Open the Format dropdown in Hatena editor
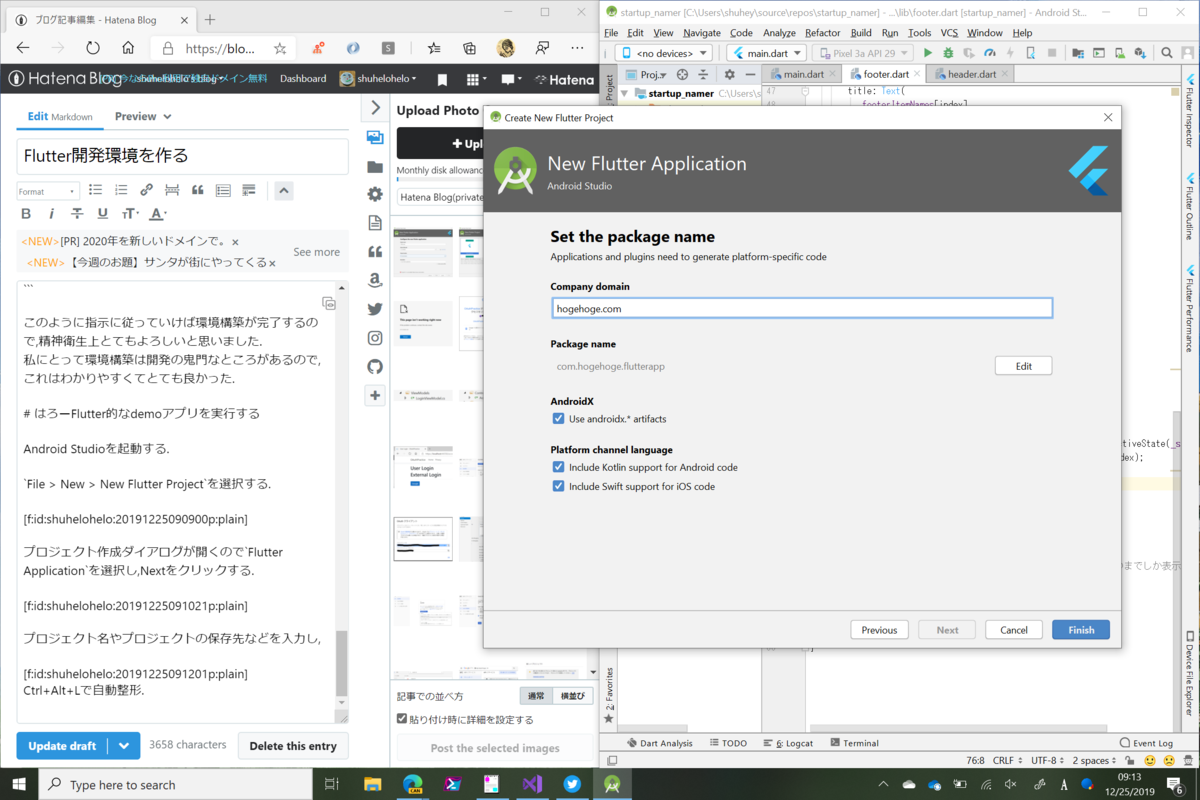The width and height of the screenshot is (1200, 800). tap(48, 191)
